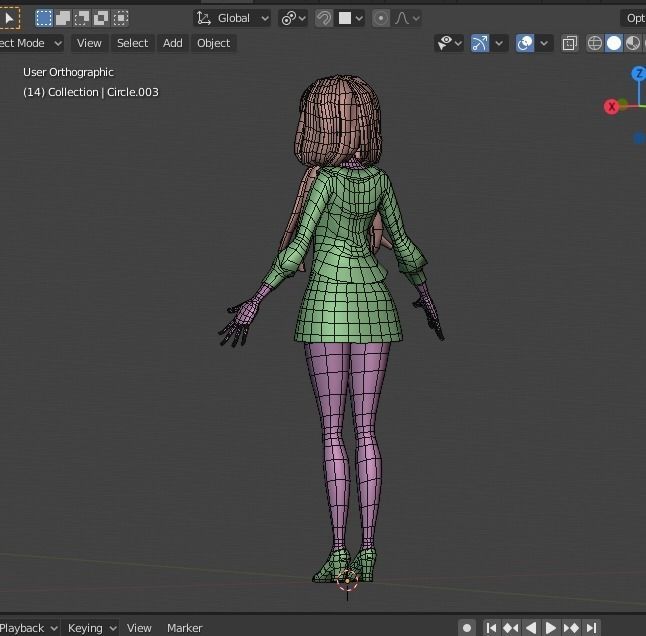The image size is (646, 636).
Task: Open the snap-to element options
Action: pos(350,18)
